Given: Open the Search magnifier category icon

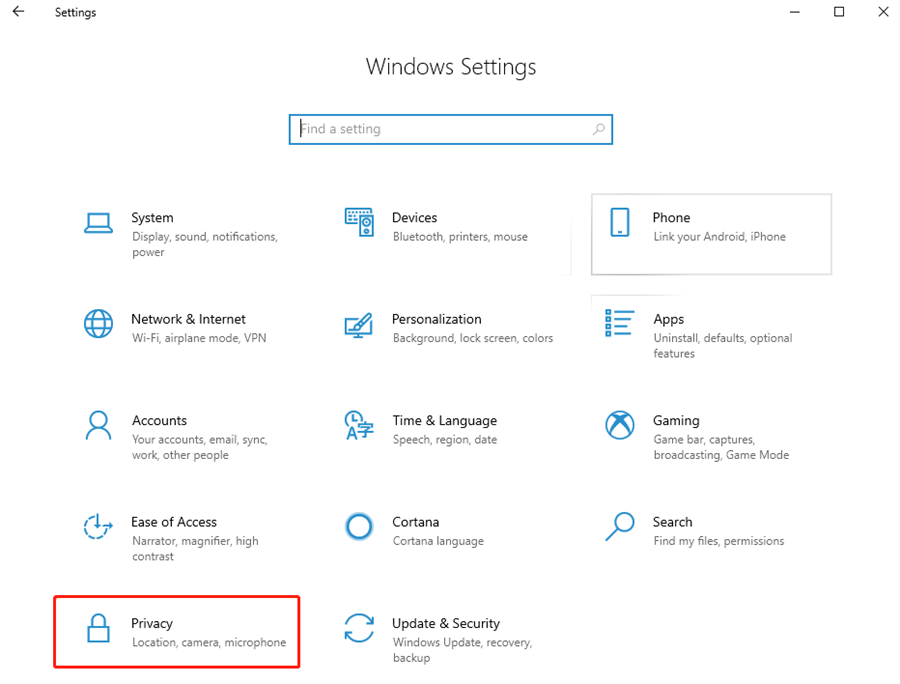Looking at the screenshot, I should pos(620,526).
